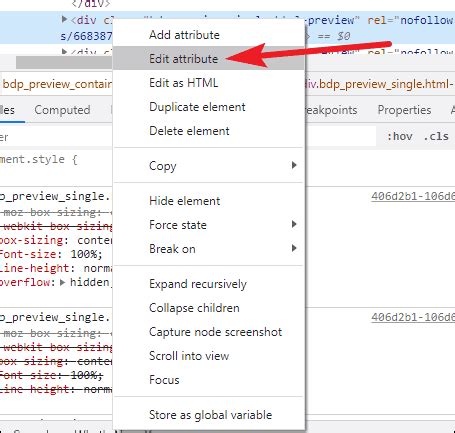Expand the Force state submenu
This screenshot has width=455, height=433.
point(294,225)
